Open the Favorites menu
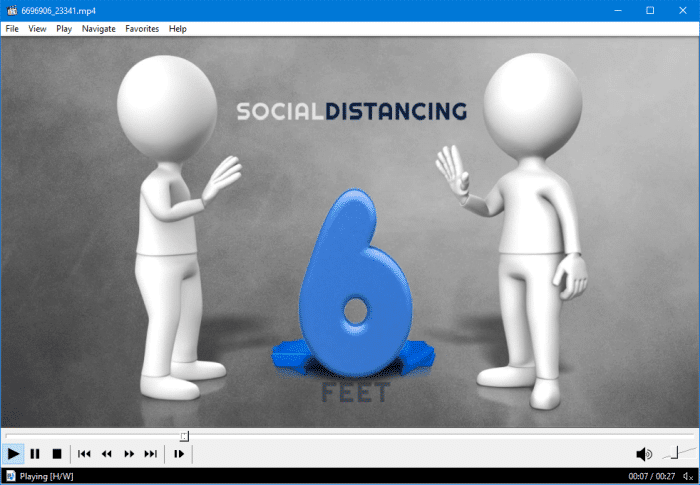 (x=142, y=29)
